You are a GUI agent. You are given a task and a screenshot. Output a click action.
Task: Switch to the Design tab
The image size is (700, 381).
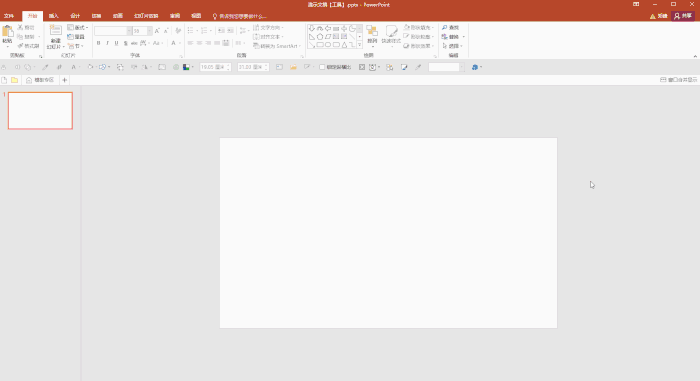click(x=75, y=16)
